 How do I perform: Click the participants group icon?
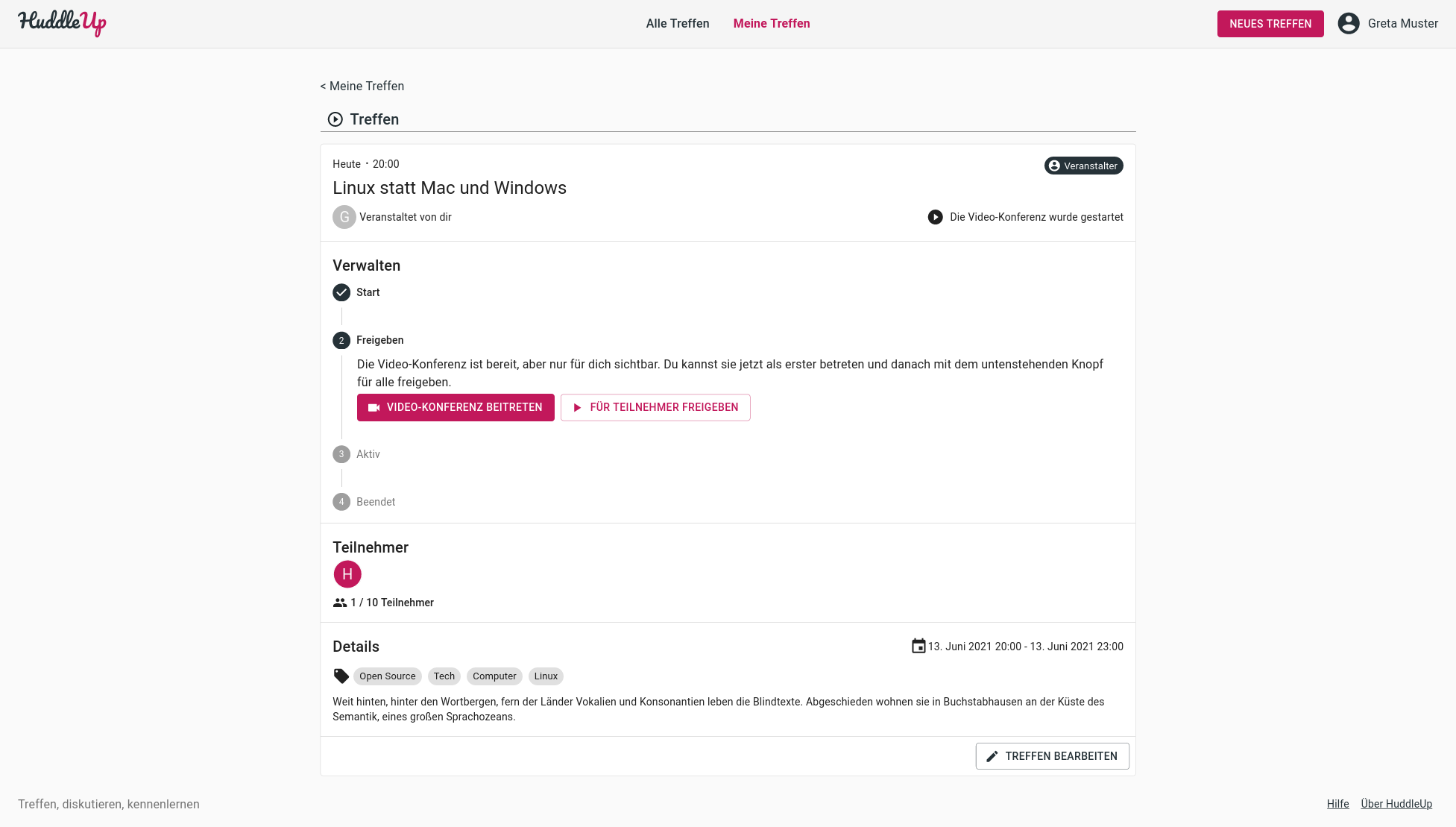point(340,603)
